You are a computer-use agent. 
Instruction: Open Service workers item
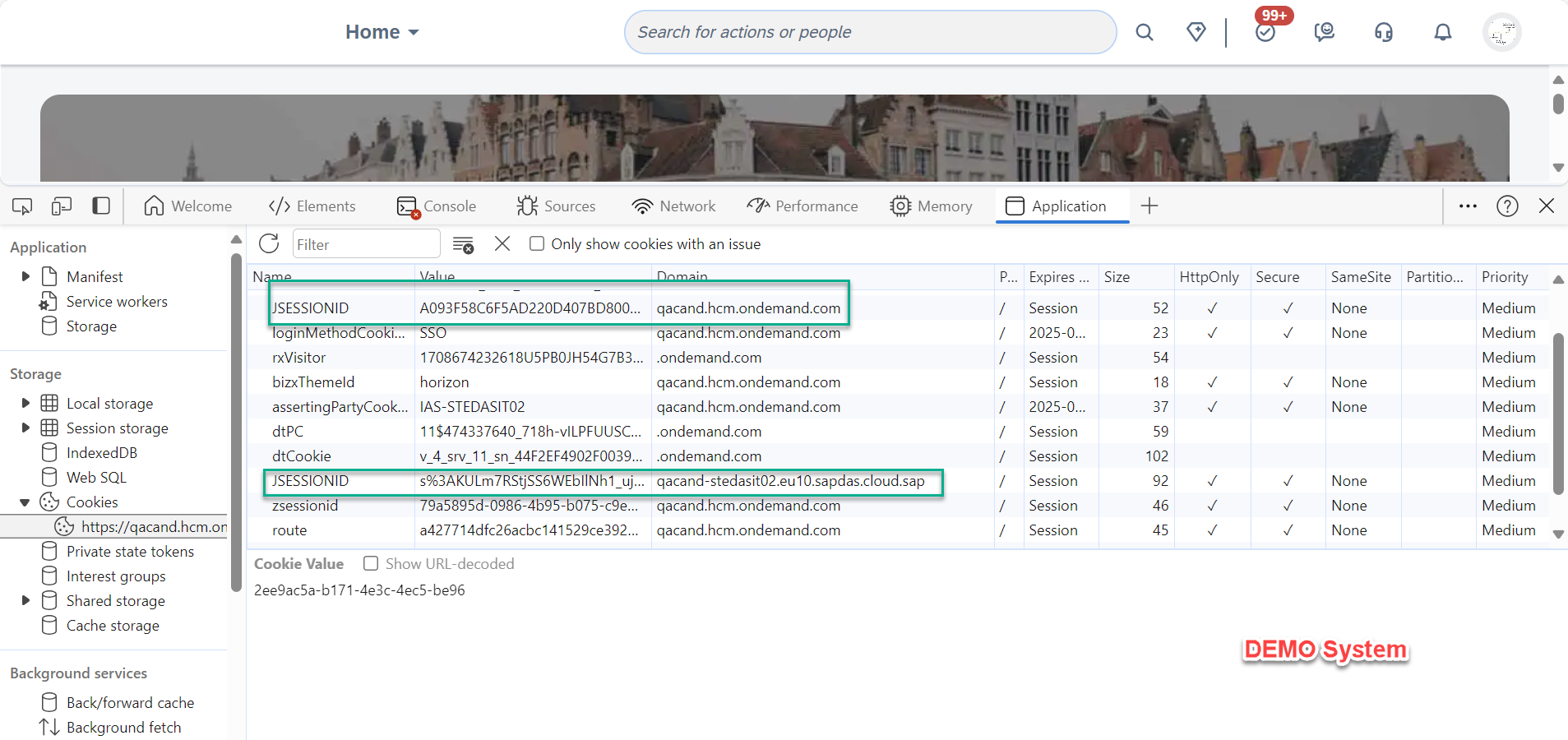point(117,301)
